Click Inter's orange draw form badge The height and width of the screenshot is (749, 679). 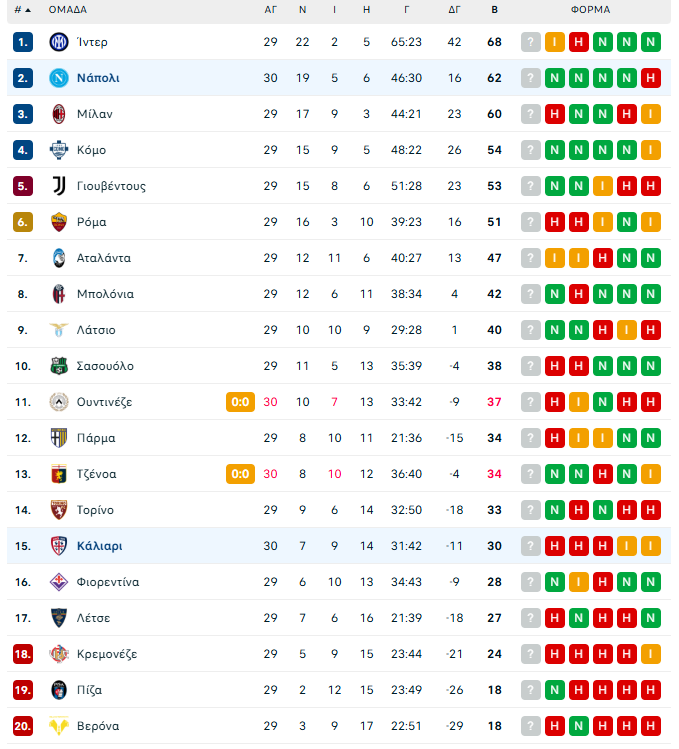pyautogui.click(x=555, y=42)
